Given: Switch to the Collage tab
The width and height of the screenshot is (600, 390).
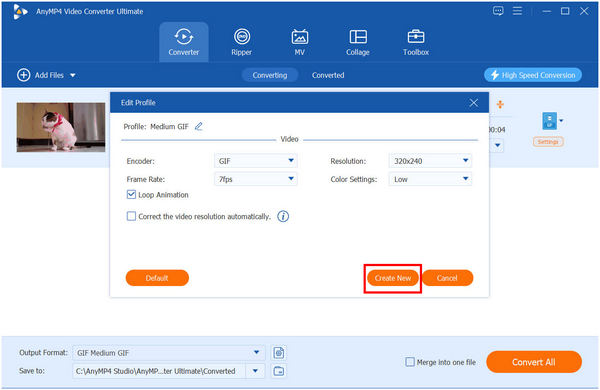Looking at the screenshot, I should (358, 42).
